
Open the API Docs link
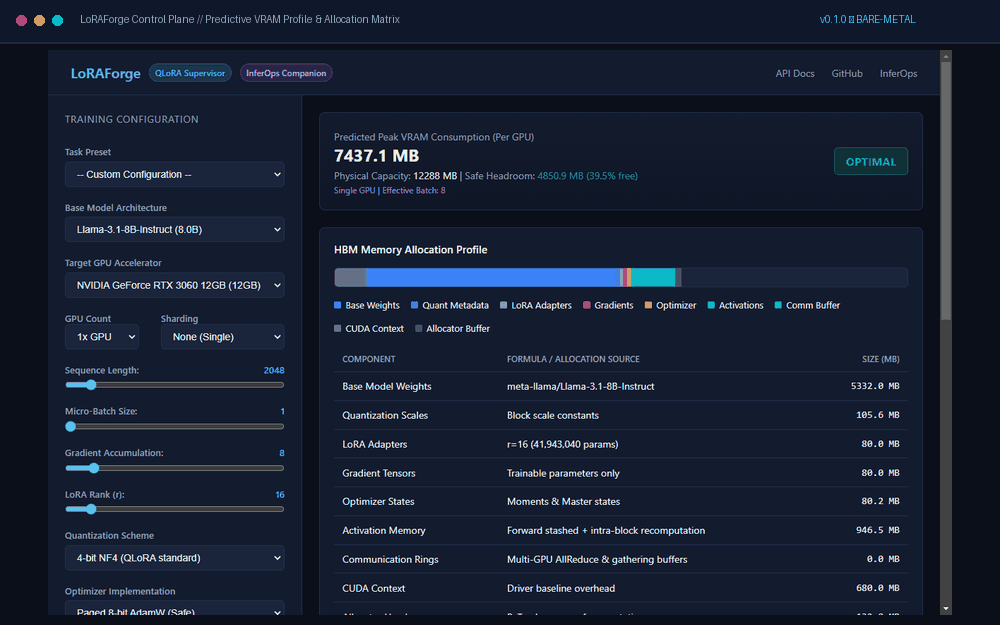[x=795, y=73]
